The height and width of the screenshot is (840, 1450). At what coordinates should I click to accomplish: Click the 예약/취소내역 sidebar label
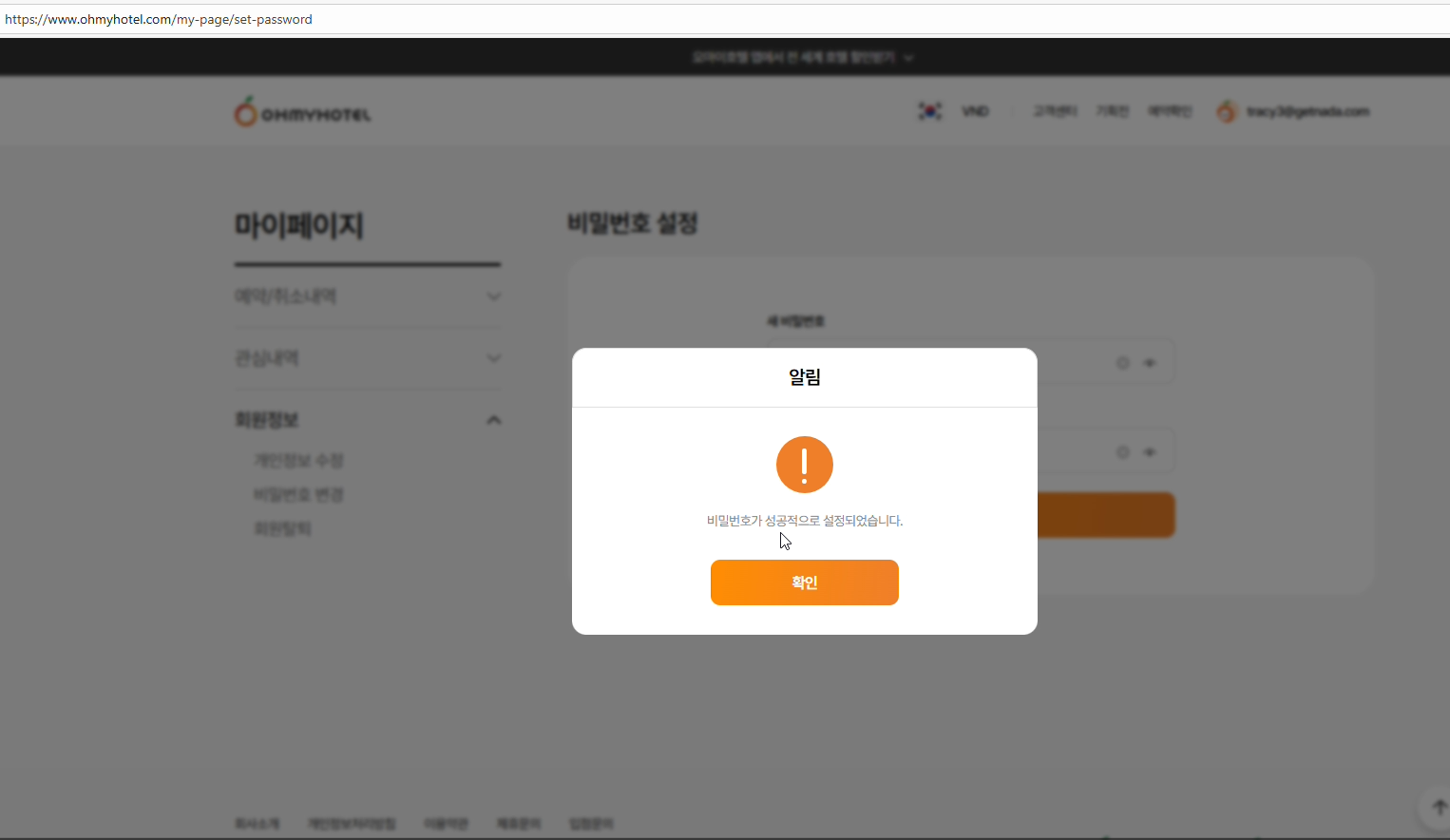pos(285,296)
